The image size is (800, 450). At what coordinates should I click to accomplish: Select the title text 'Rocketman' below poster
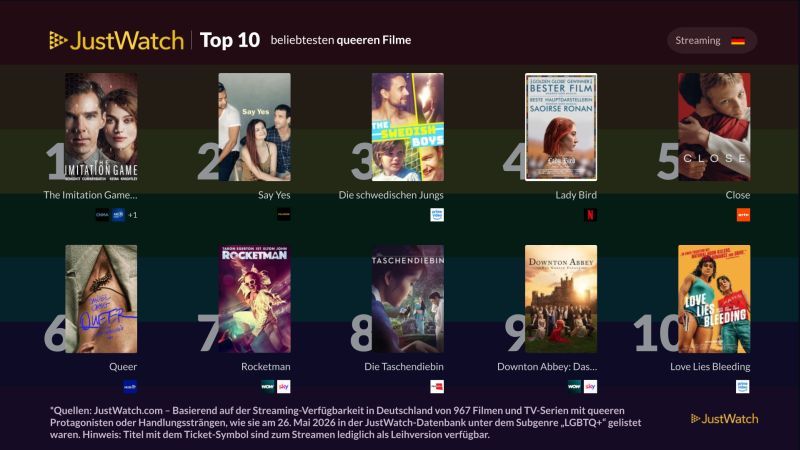[x=266, y=366]
